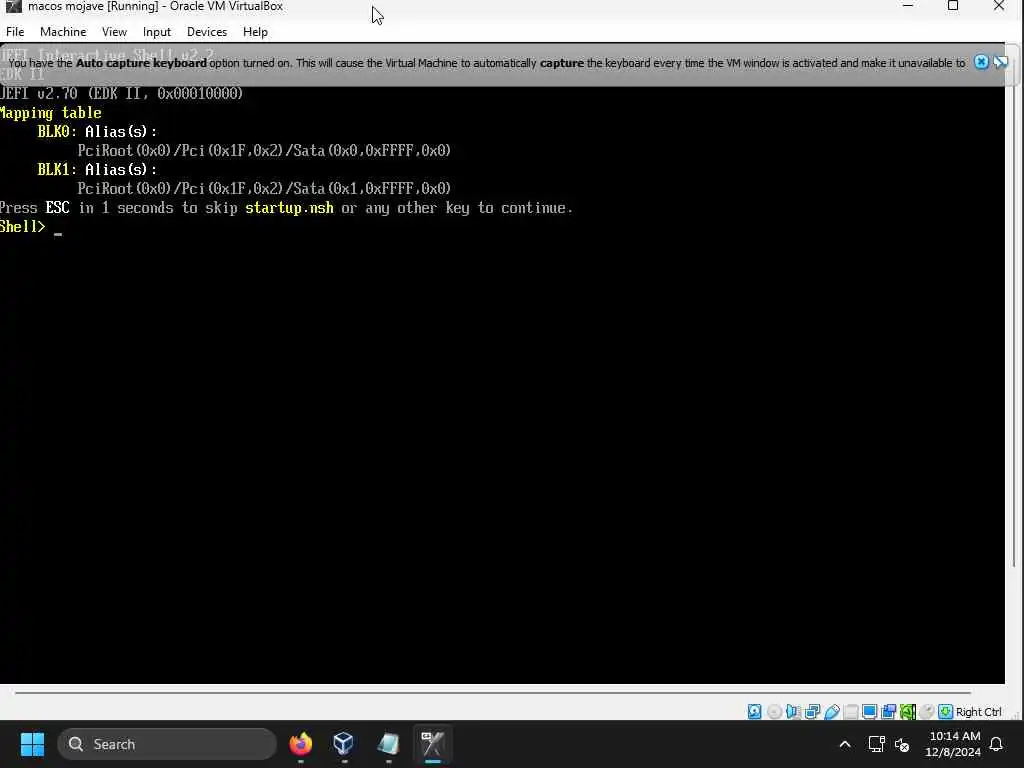Open the Devices menu
Viewport: 1024px width, 768px height.
click(x=207, y=31)
